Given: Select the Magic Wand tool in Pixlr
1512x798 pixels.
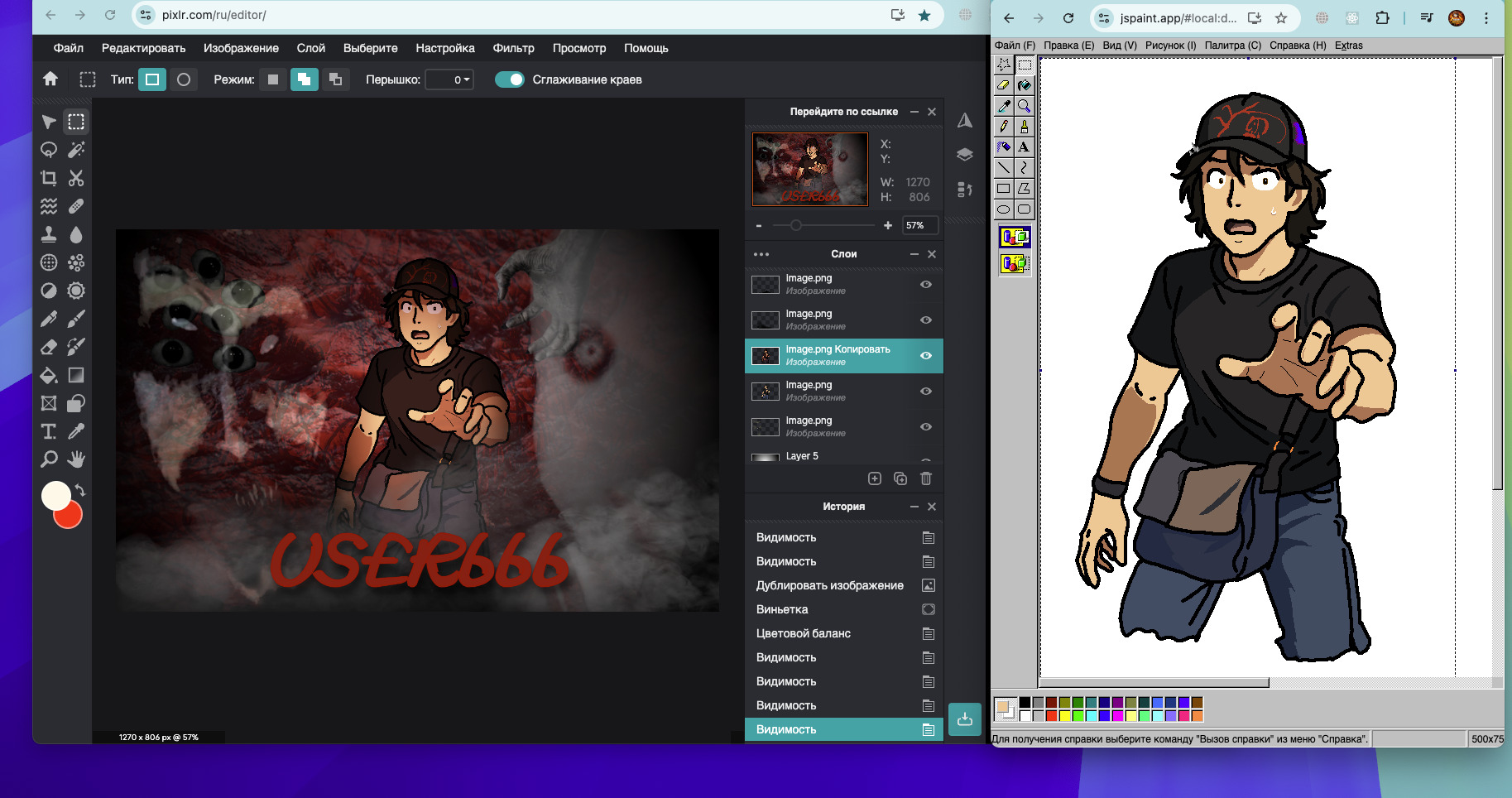Looking at the screenshot, I should tap(76, 150).
